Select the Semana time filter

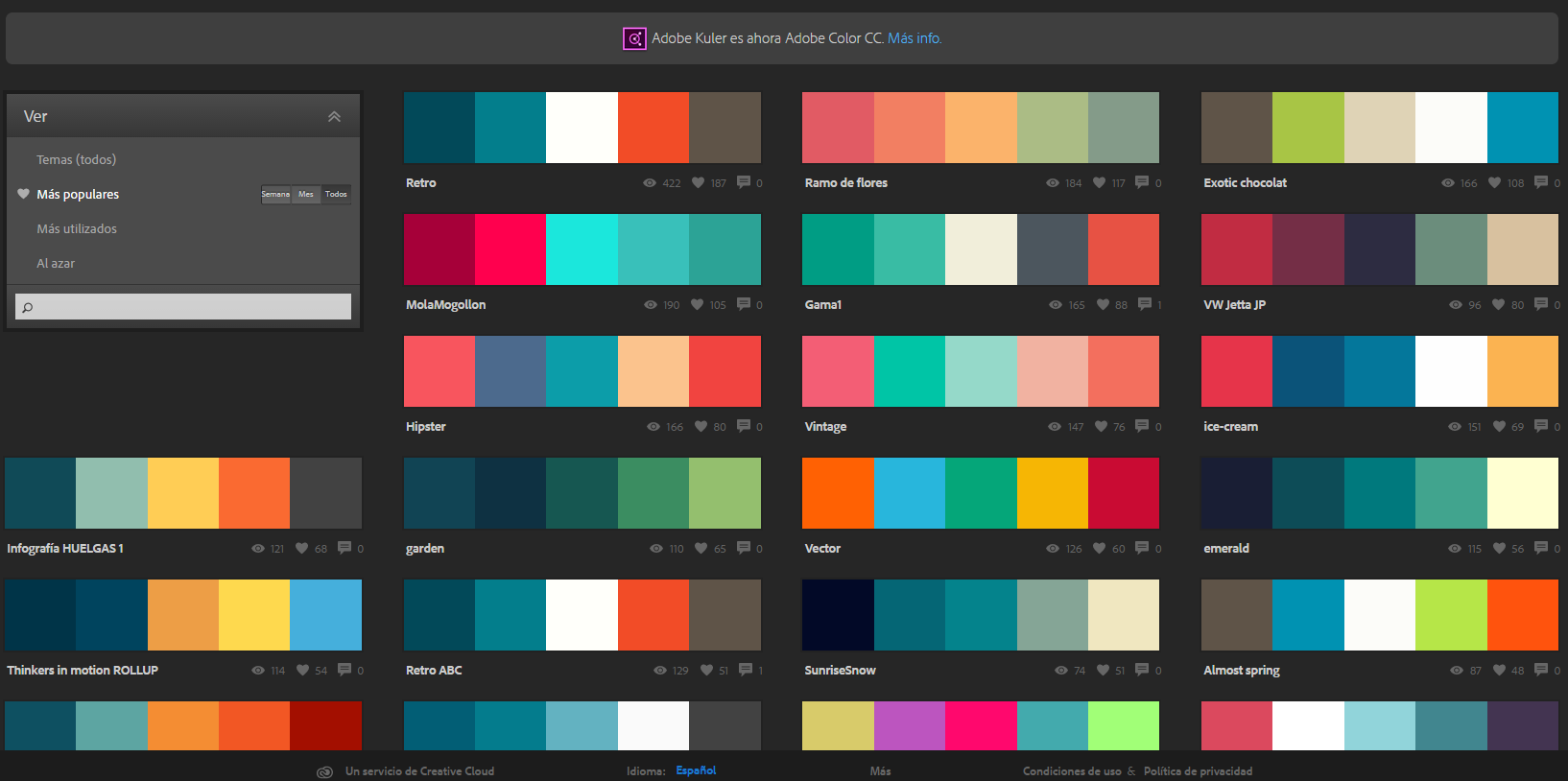tap(275, 195)
